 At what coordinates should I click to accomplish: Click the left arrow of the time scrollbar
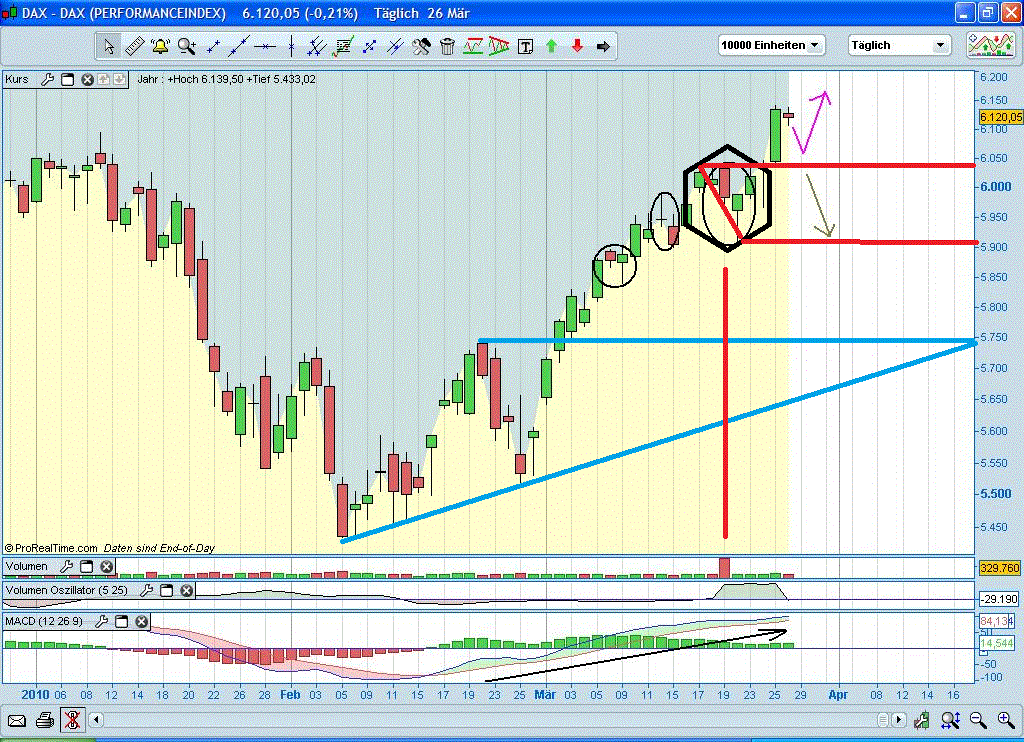[x=96, y=720]
